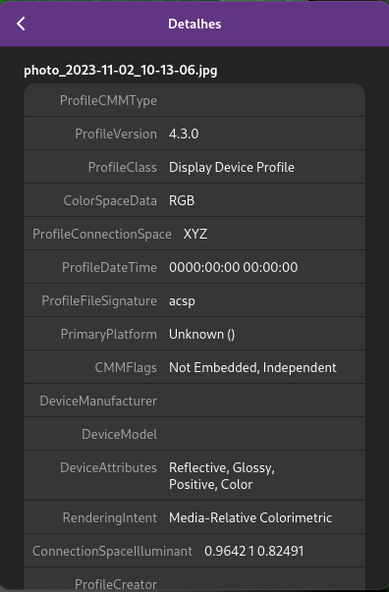Viewport: 389px width, 592px height.
Task: Click the CMMFlags Not Embedded value
Action: pos(253,367)
